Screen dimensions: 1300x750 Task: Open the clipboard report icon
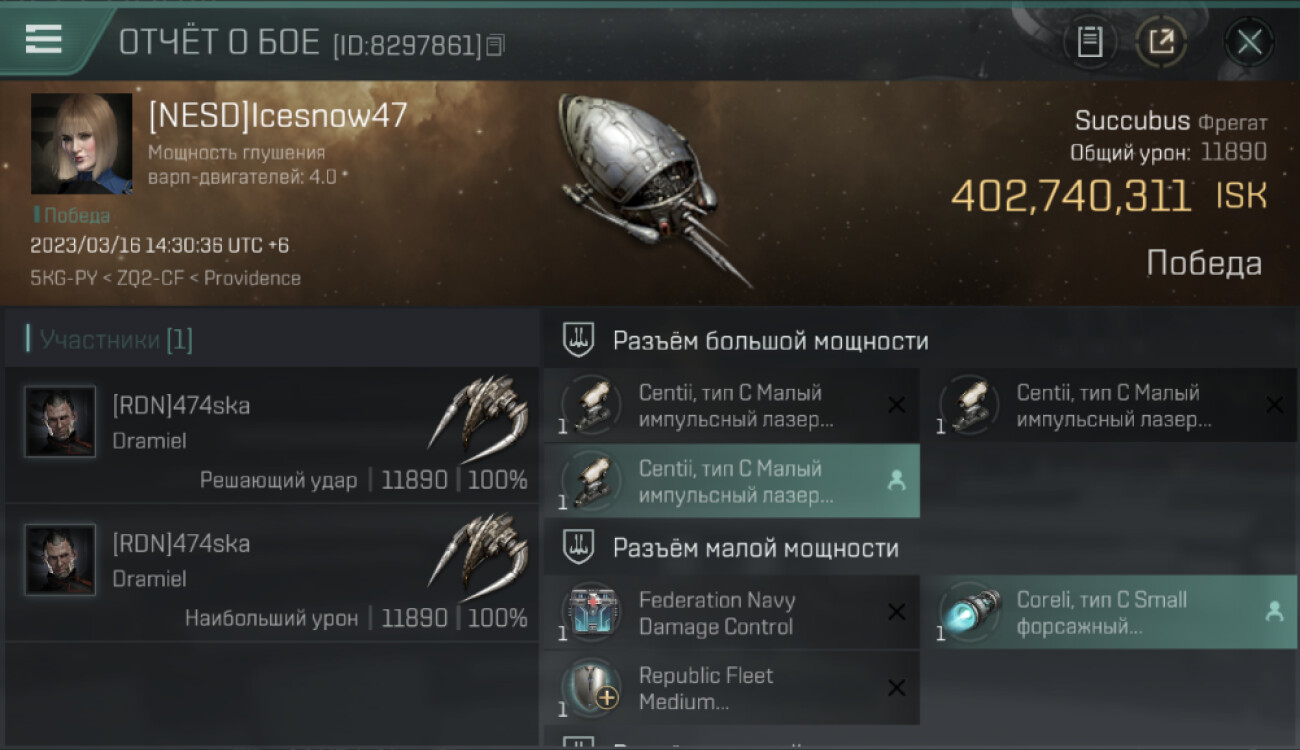[x=1090, y=42]
